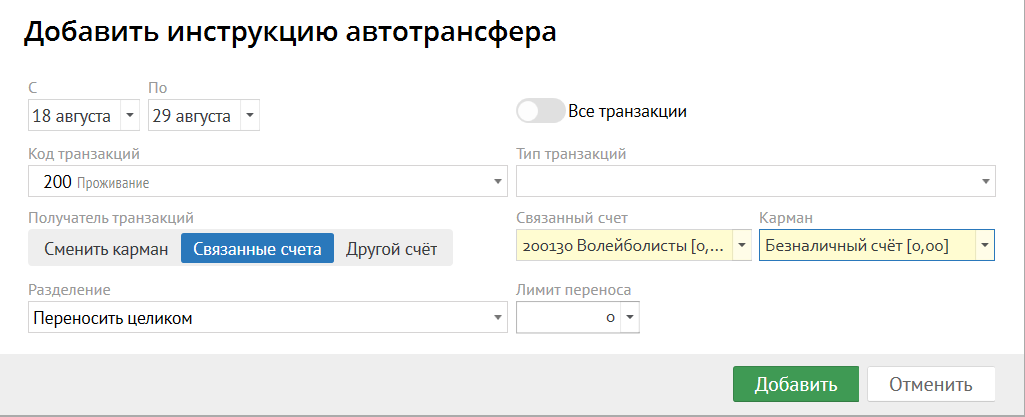Image resolution: width=1025 pixels, height=417 pixels.
Task: Open the "По" end date dropdown arrow
Action: pyautogui.click(x=249, y=116)
